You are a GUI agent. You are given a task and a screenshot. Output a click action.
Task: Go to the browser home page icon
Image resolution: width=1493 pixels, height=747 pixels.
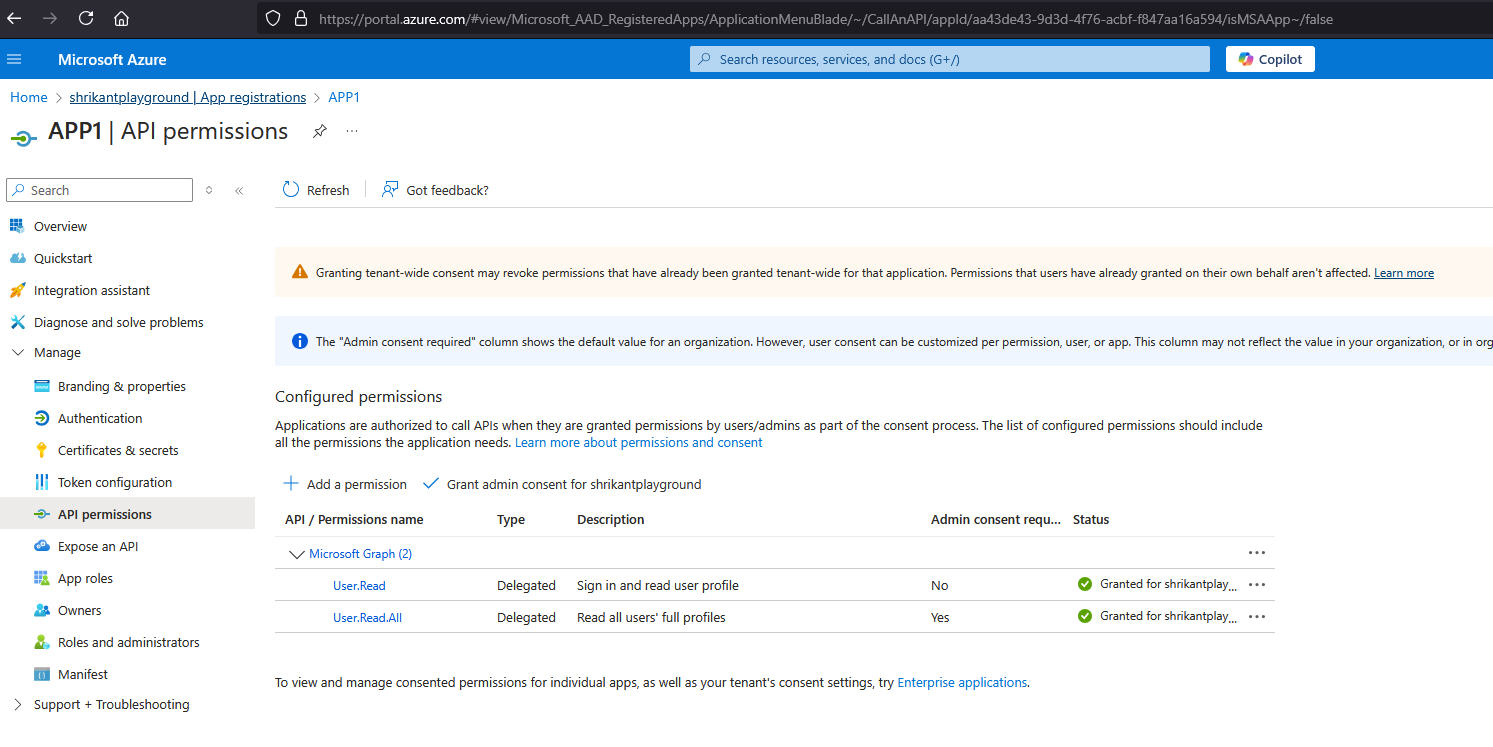pyautogui.click(x=121, y=18)
